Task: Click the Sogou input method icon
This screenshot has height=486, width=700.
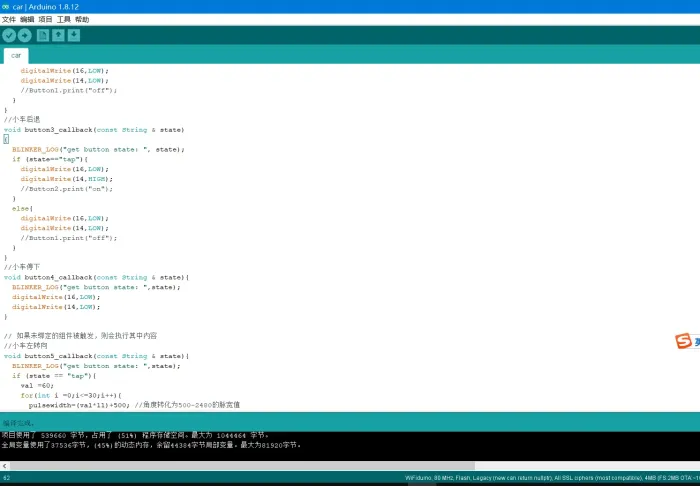Action: coord(683,341)
